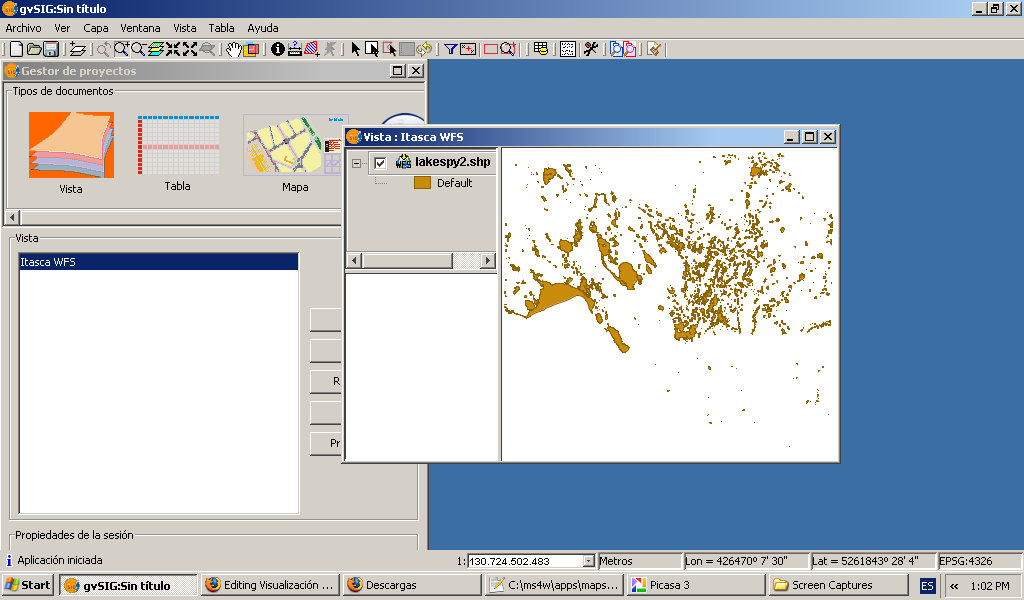Click the attribute table icon in toolbar
The height and width of the screenshot is (600, 1024).
tap(541, 49)
